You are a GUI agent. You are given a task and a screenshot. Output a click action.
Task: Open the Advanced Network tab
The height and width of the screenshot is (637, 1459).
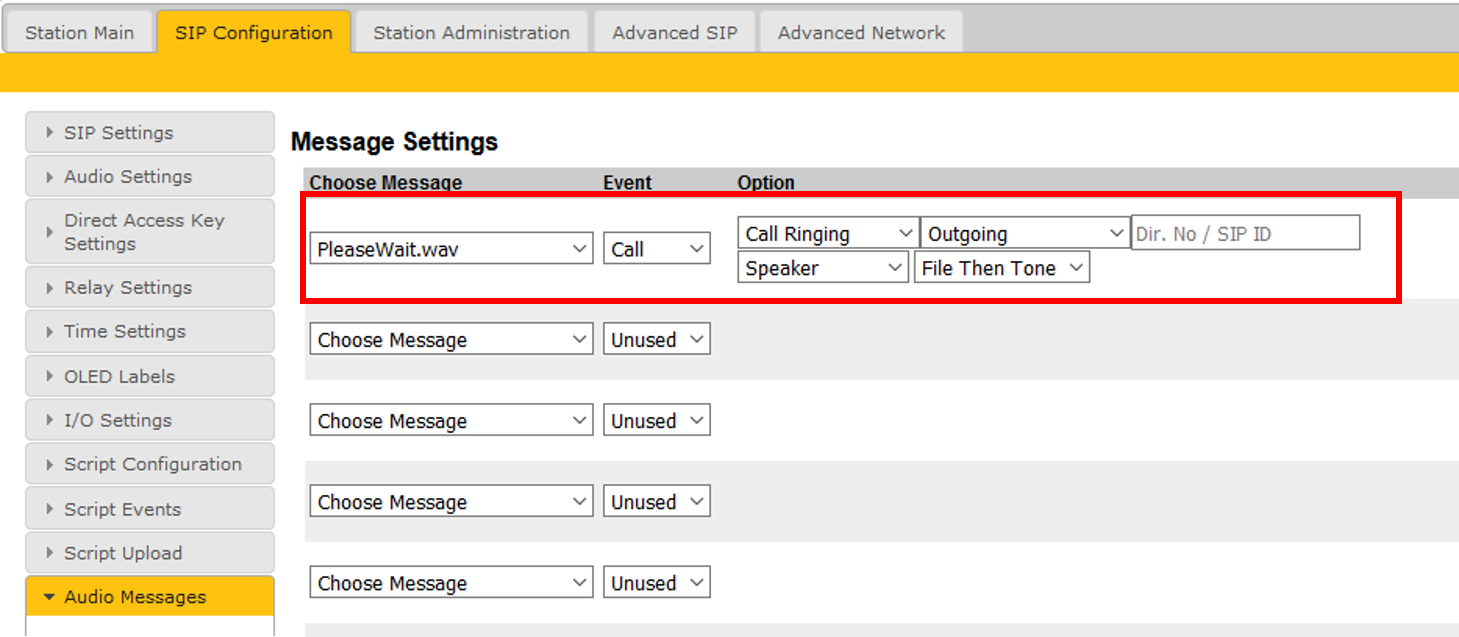tap(861, 32)
